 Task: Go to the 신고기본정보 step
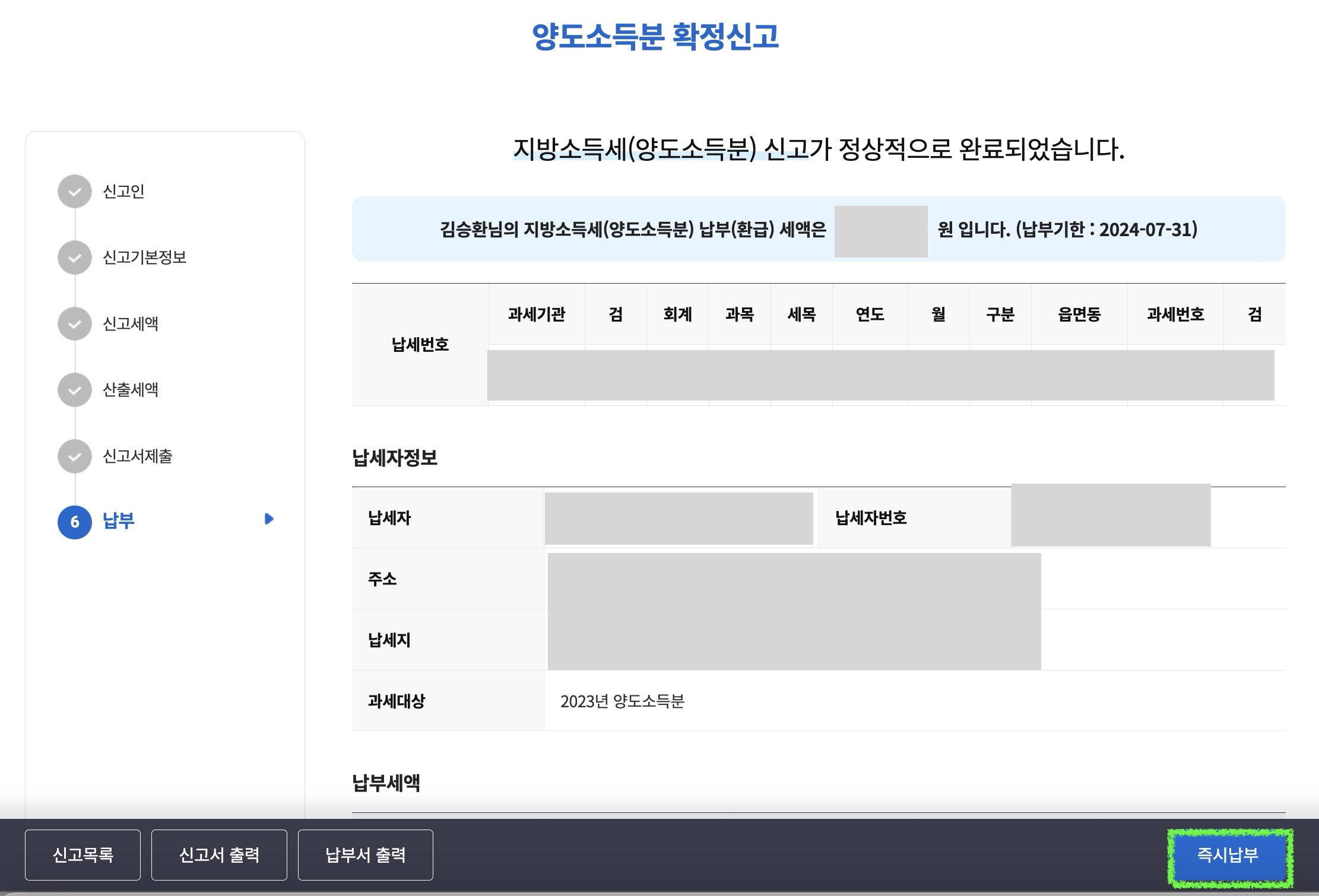(x=144, y=258)
